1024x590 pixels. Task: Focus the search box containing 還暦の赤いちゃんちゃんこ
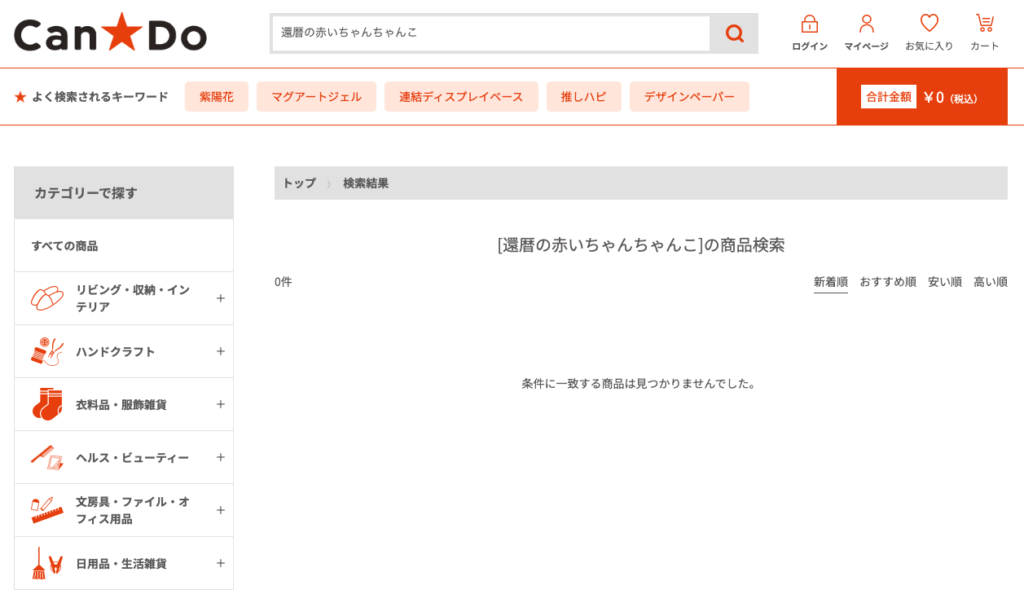tap(490, 33)
